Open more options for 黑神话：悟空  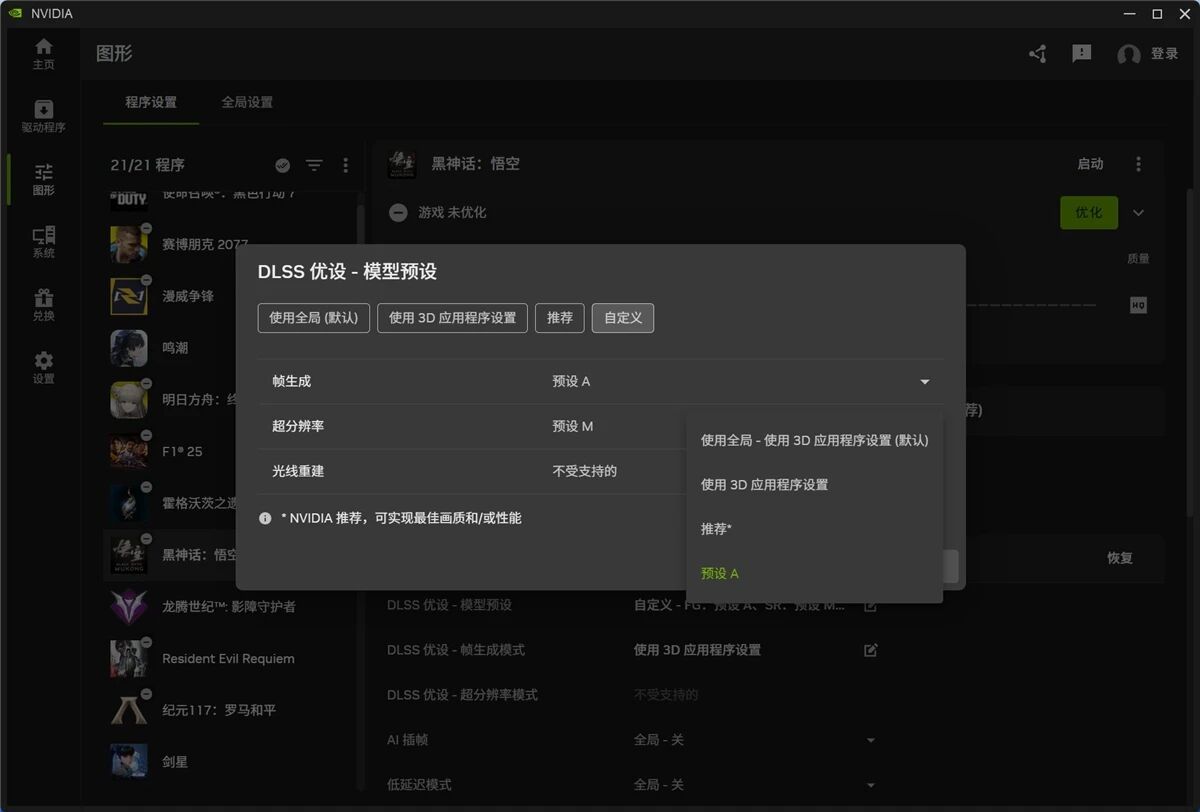pyautogui.click(x=1138, y=164)
